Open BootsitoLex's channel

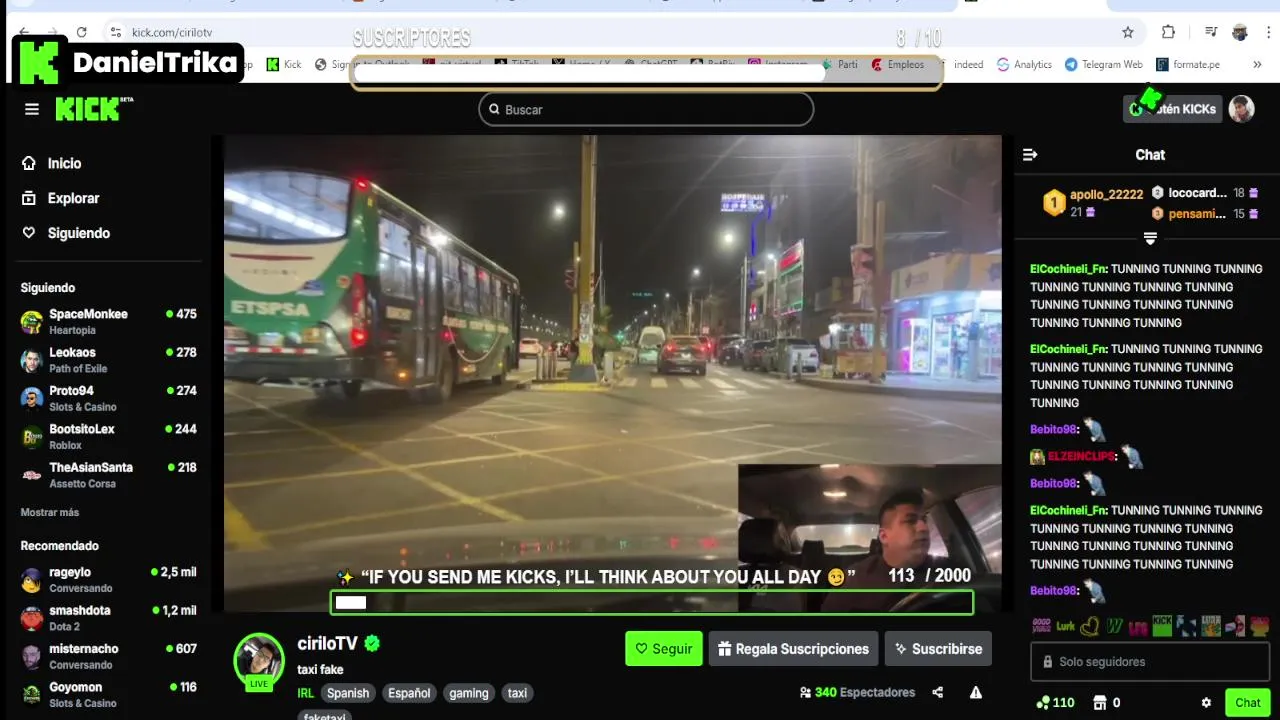pos(108,436)
